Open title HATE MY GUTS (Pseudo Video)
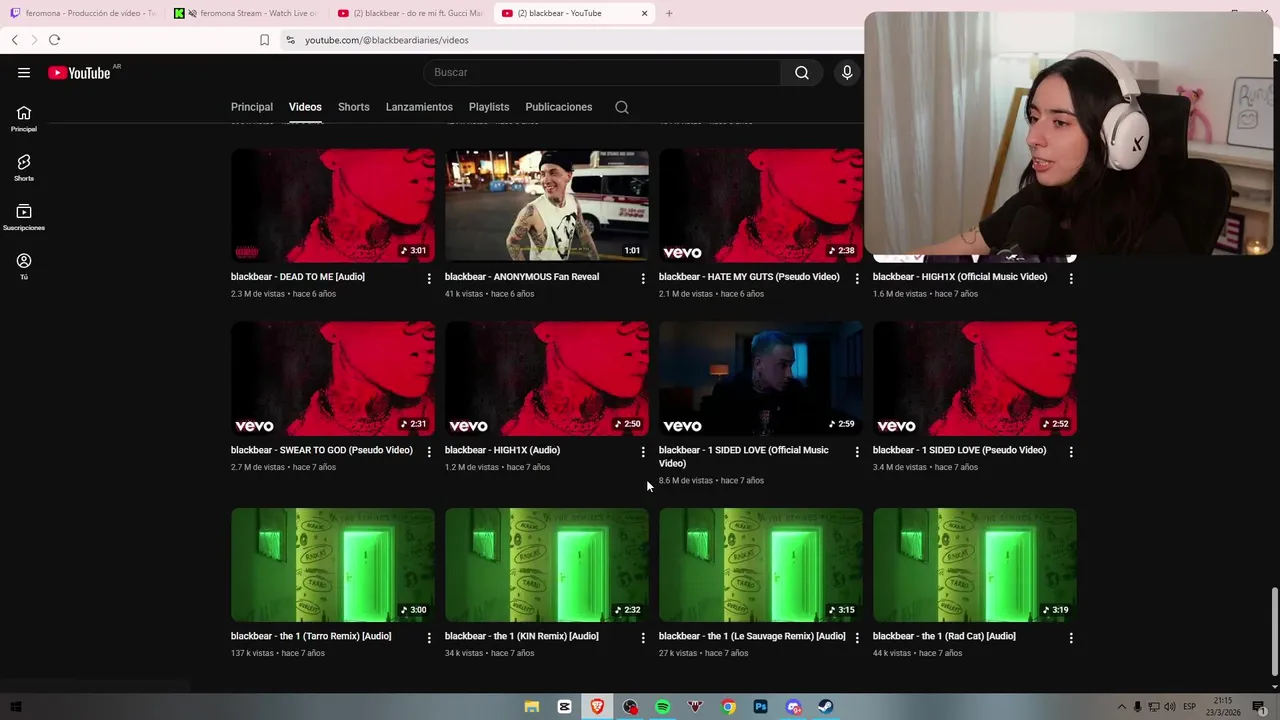This screenshot has width=1280, height=720. point(749,277)
